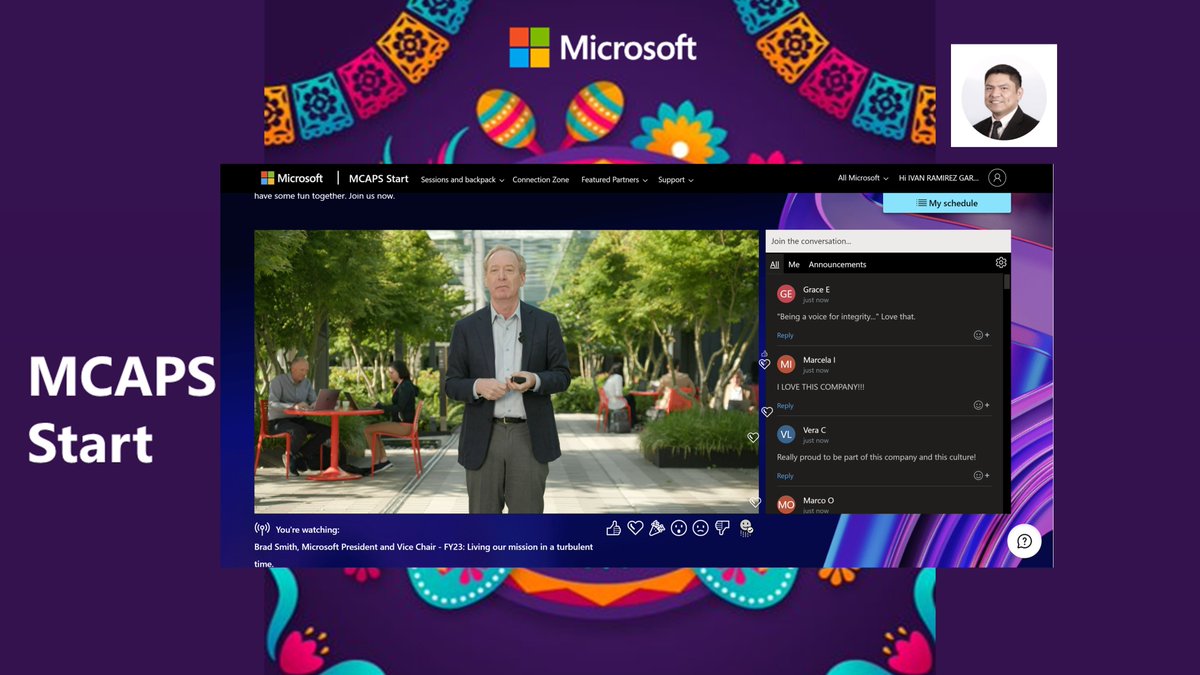Image resolution: width=1200 pixels, height=675 pixels.
Task: Click the Microsoft logo in navigation bar
Action: tap(292, 178)
